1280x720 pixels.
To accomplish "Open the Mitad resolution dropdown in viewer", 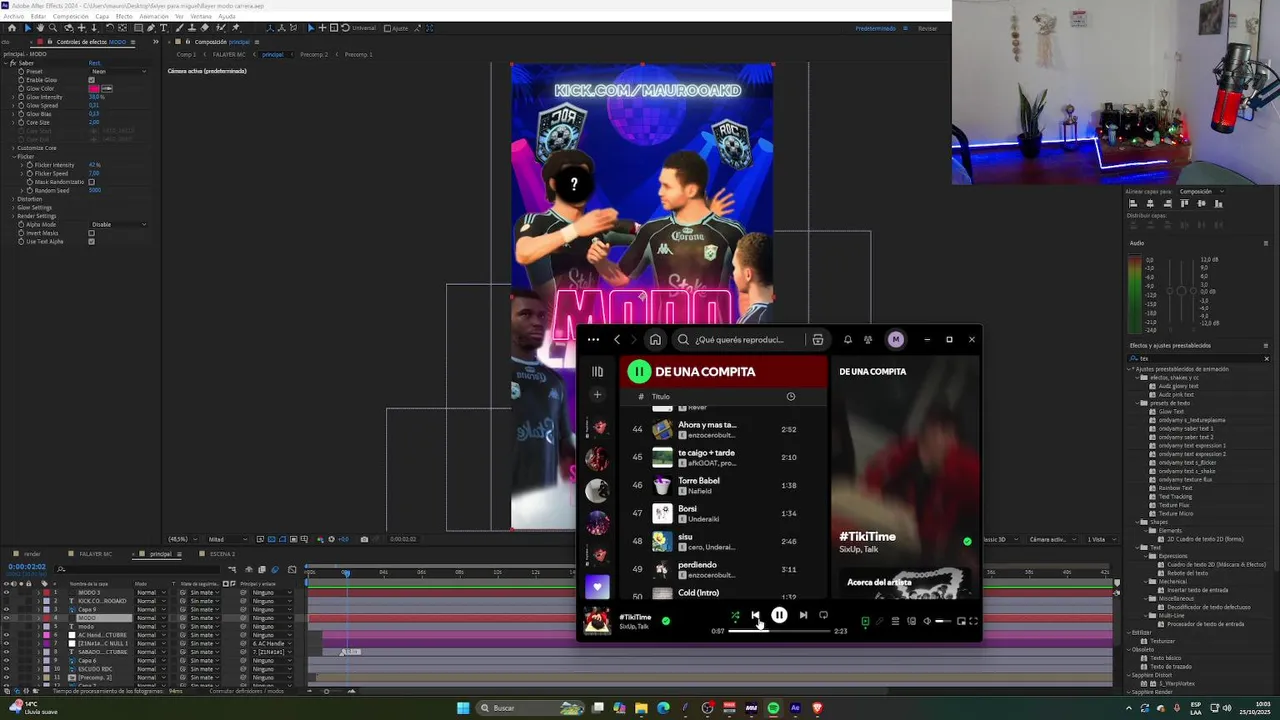I will 230,539.
